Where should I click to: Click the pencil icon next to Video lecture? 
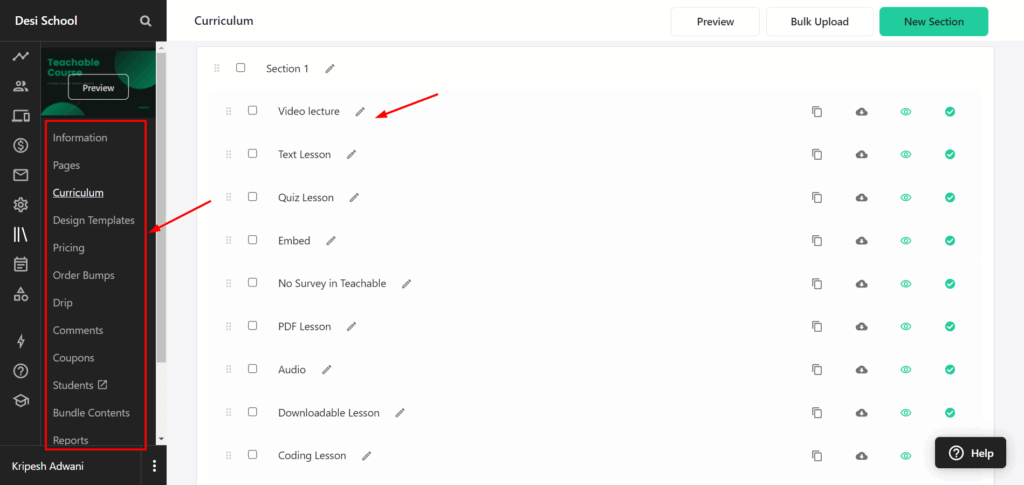(360, 112)
